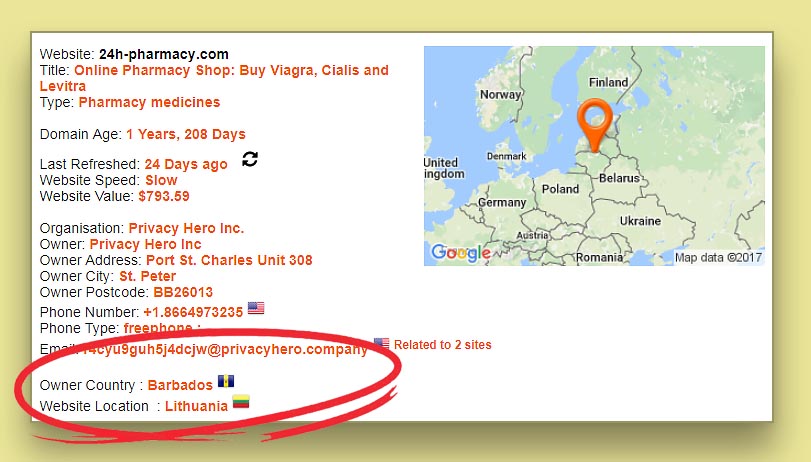This screenshot has height=462, width=811.
Task: Click the Barbados owner country link
Action: coord(180,385)
